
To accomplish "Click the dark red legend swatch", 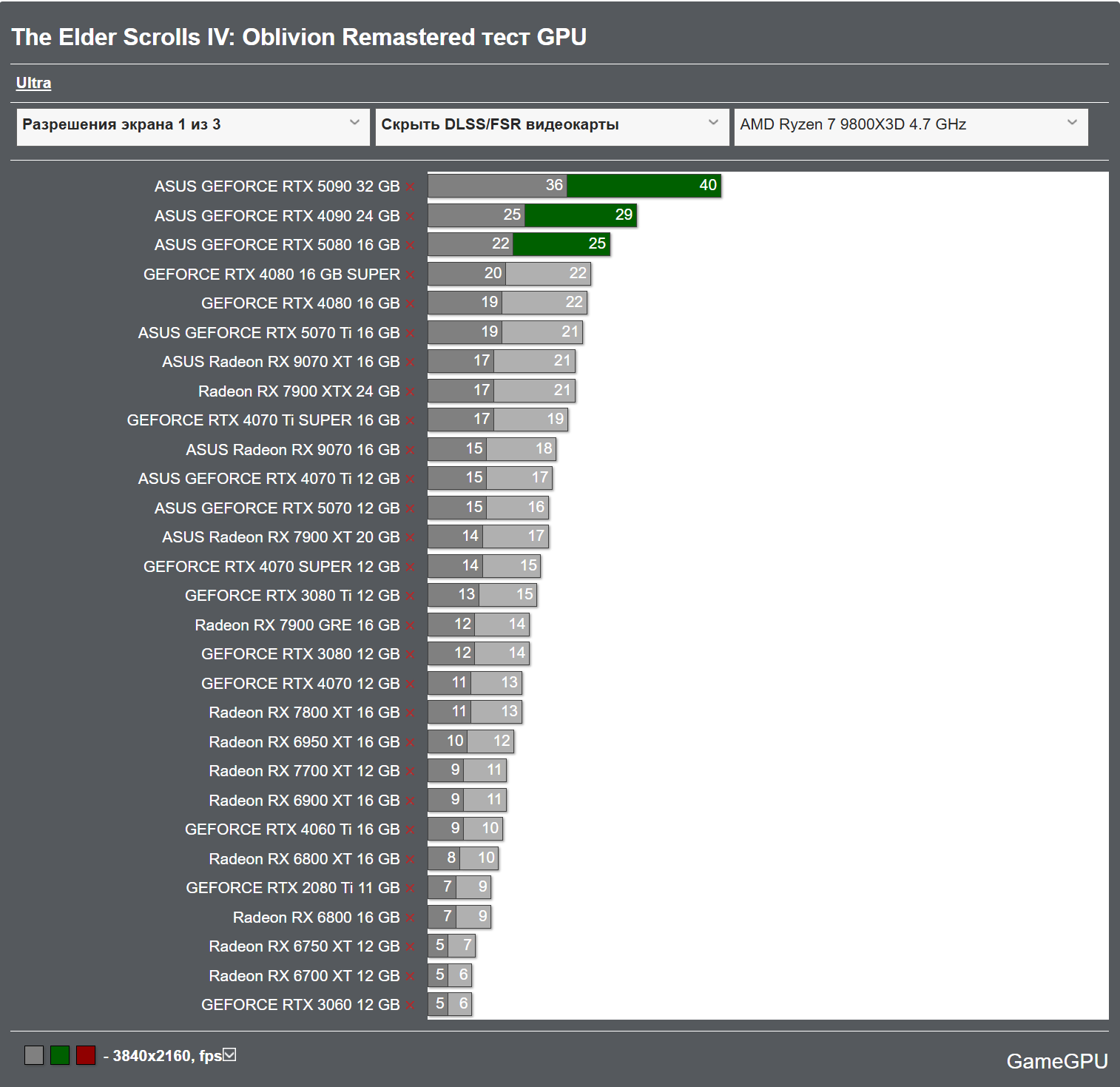I will tap(86, 1055).
